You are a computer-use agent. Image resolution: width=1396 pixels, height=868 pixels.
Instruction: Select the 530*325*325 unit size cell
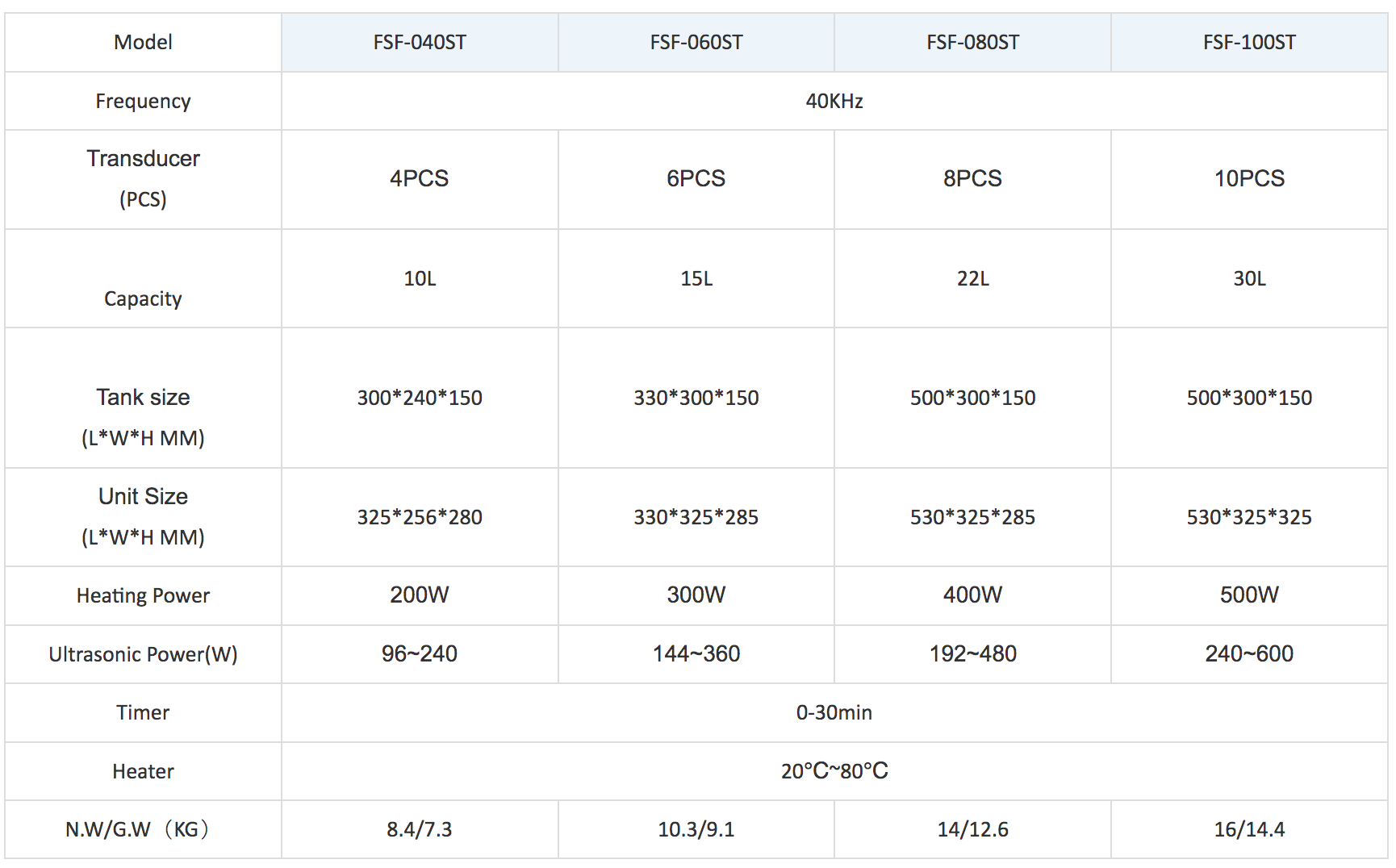coord(1249,517)
